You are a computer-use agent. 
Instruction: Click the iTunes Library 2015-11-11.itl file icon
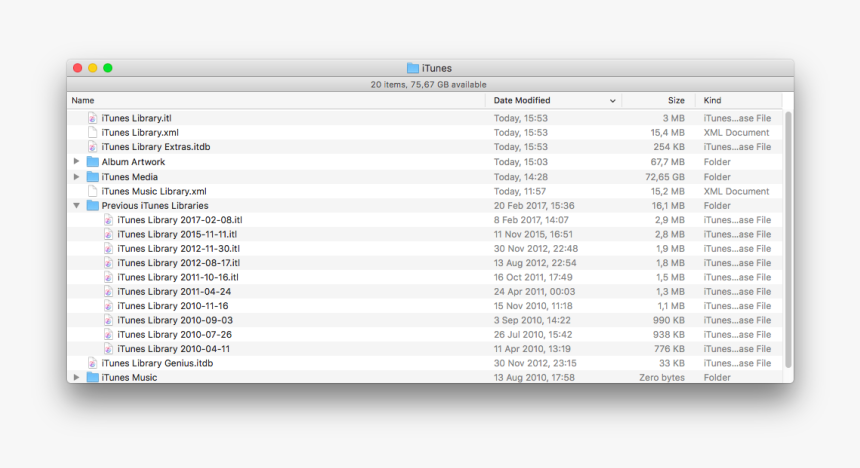(x=109, y=234)
